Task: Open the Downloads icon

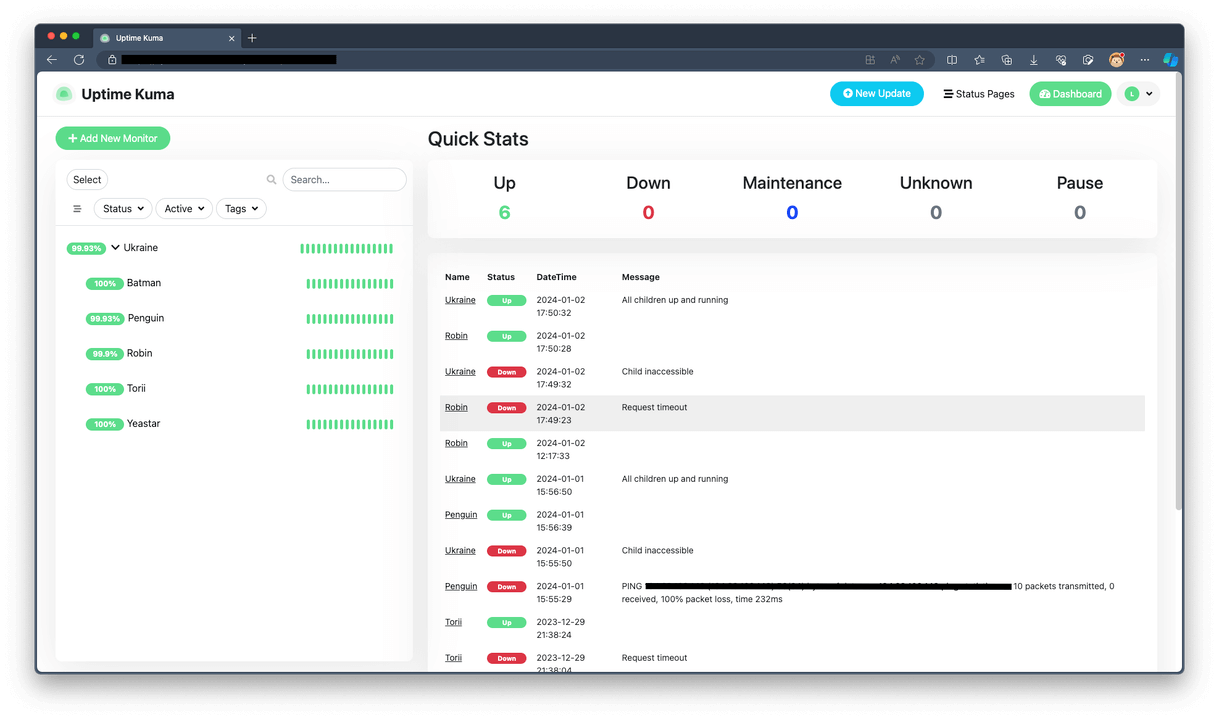Action: pyautogui.click(x=1034, y=60)
